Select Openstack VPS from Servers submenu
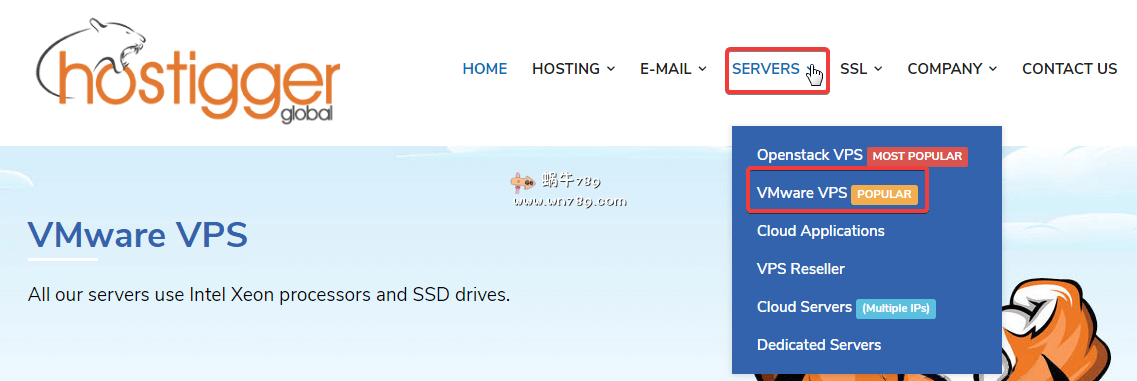Screen dimensions: 1137x381 point(809,155)
